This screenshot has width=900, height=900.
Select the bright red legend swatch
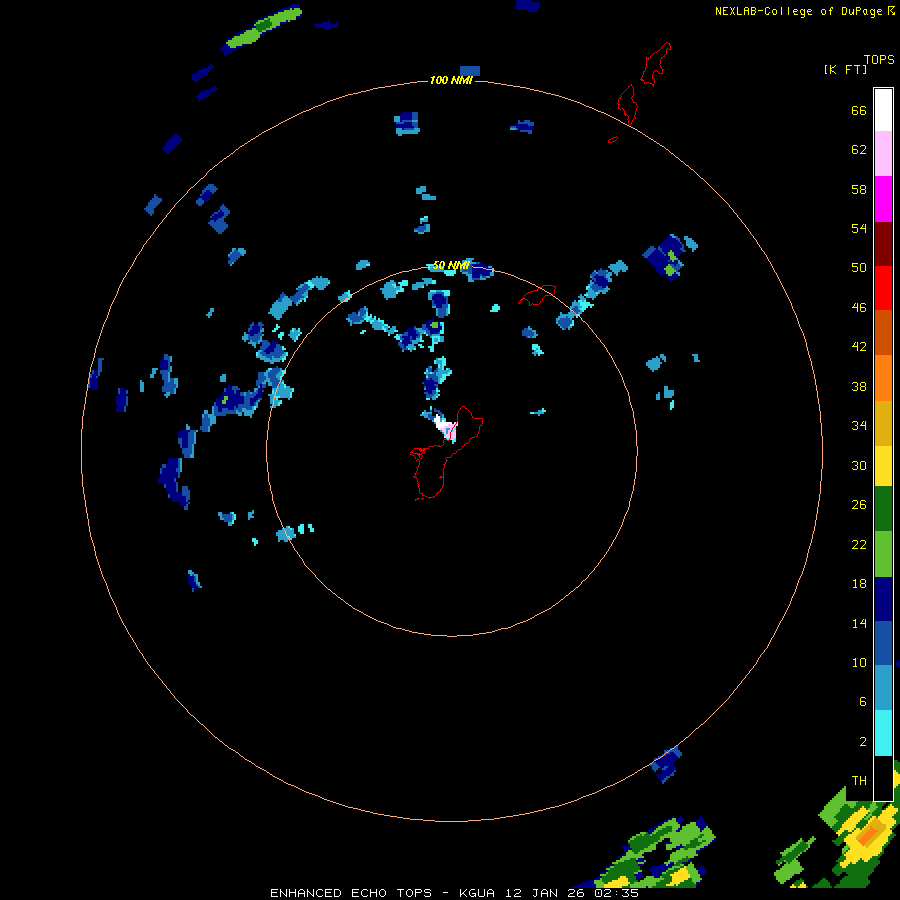pyautogui.click(x=883, y=288)
